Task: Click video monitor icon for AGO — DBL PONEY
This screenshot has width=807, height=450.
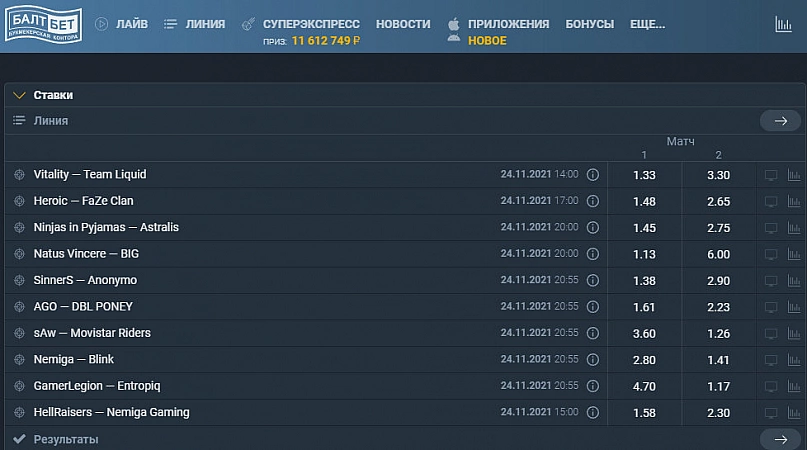Action: pyautogui.click(x=770, y=307)
